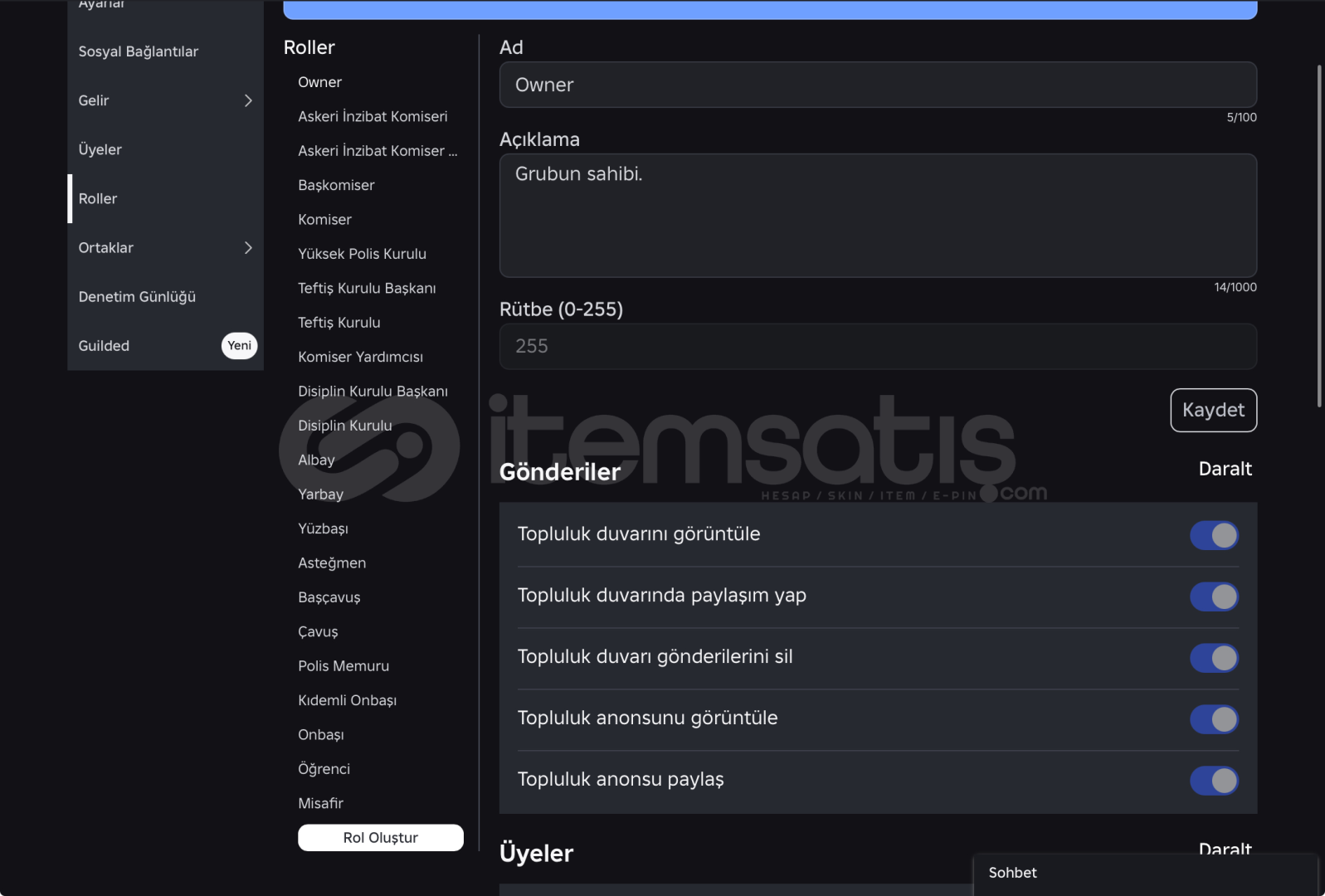
Task: Open the Gelir sidebar item
Action: (165, 100)
